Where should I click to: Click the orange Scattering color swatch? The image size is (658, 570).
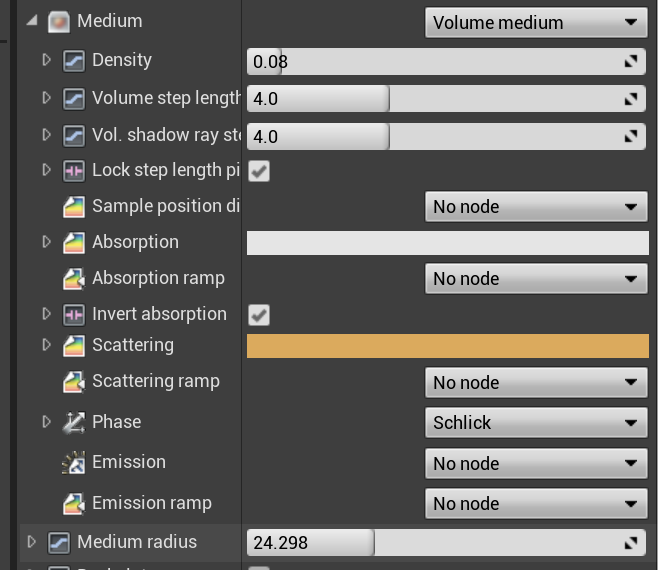(x=447, y=346)
